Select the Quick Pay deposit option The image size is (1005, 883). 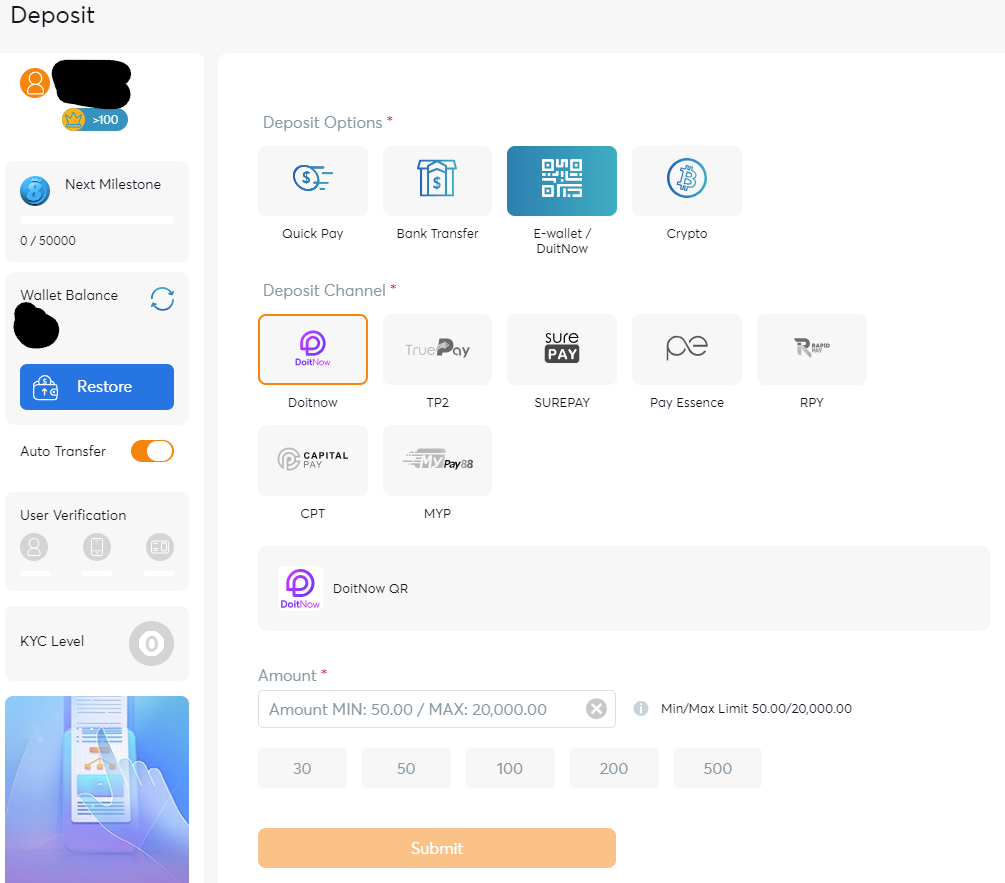(x=312, y=181)
